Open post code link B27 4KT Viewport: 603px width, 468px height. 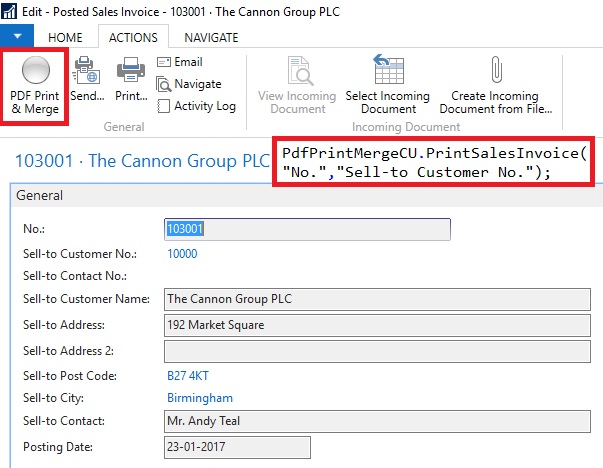[x=188, y=376]
